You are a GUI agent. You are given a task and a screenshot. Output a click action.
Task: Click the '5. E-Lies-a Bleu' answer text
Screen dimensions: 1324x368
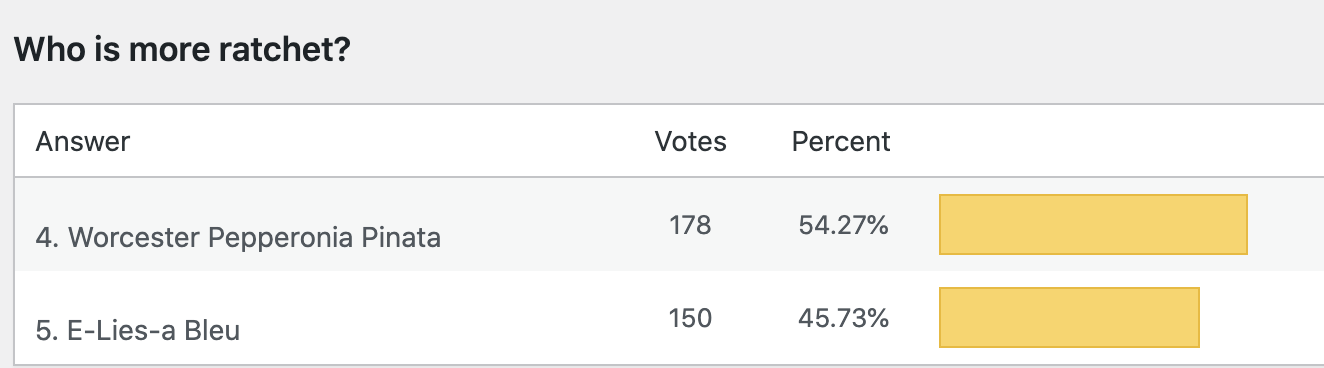pos(138,330)
